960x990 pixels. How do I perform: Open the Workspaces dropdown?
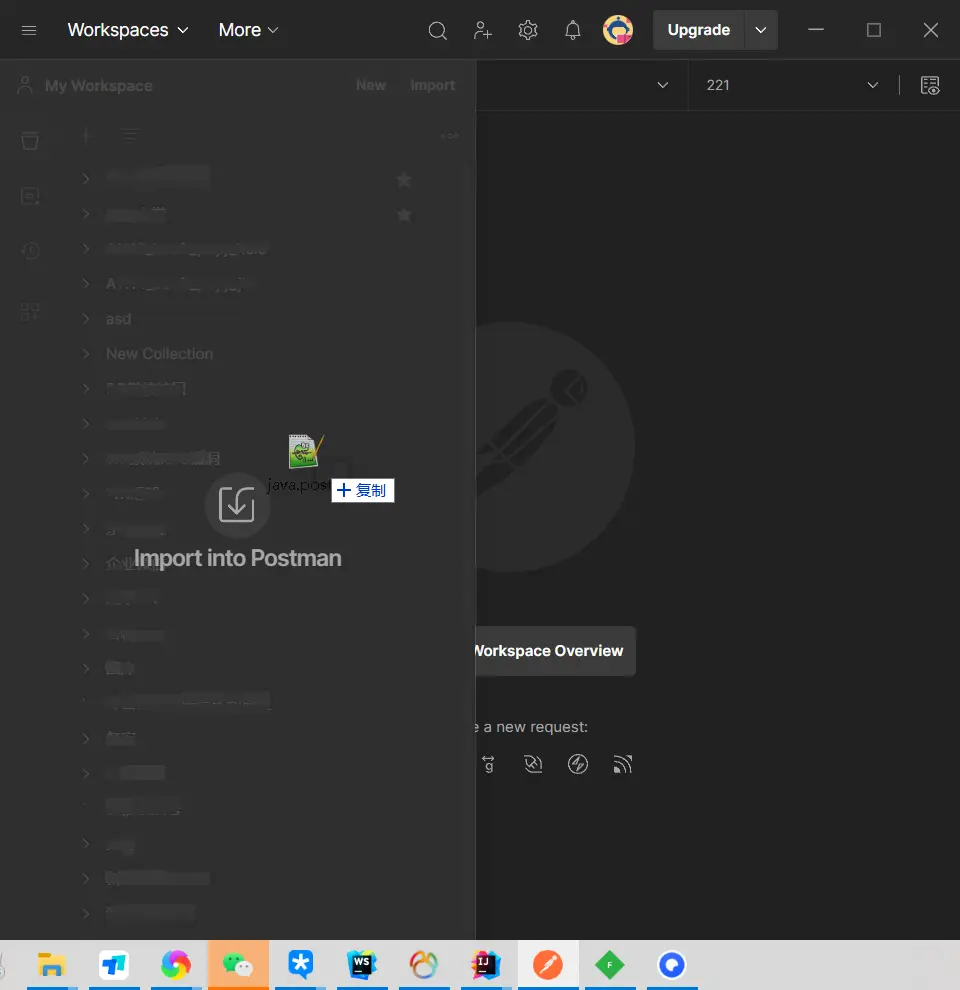pyautogui.click(x=128, y=30)
